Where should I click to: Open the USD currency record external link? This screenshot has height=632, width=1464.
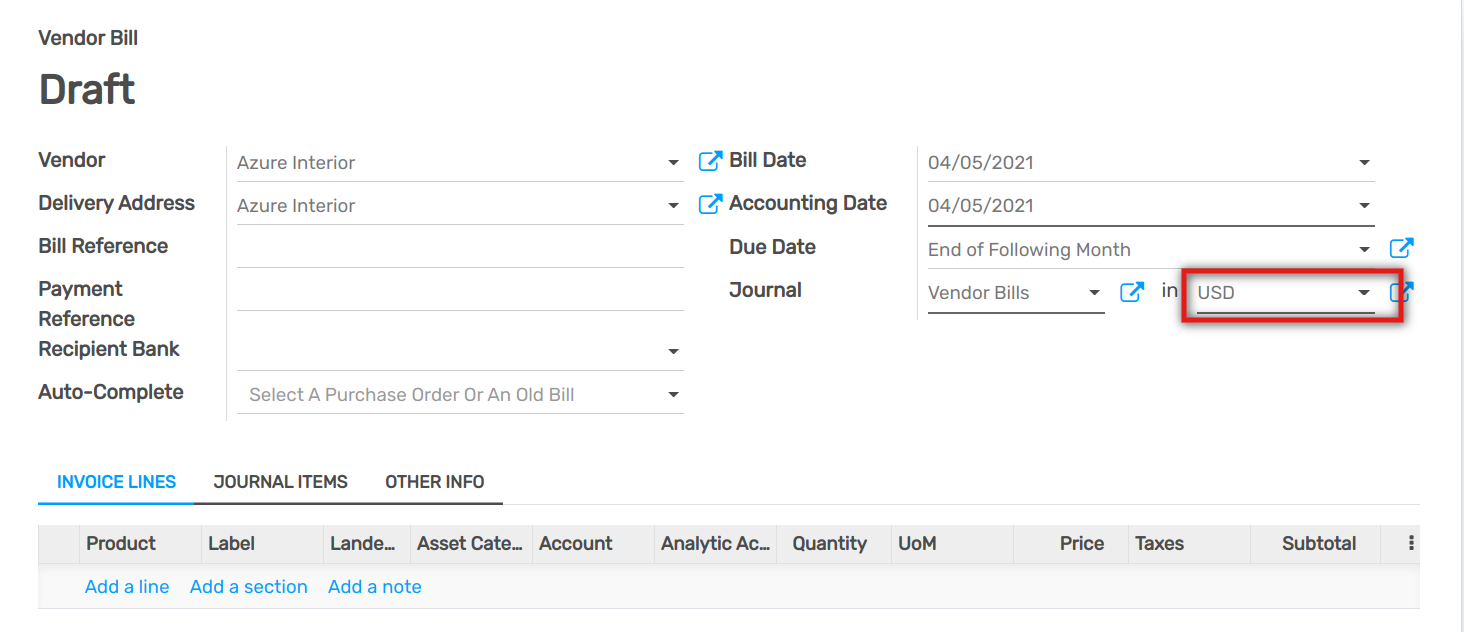tap(1402, 292)
